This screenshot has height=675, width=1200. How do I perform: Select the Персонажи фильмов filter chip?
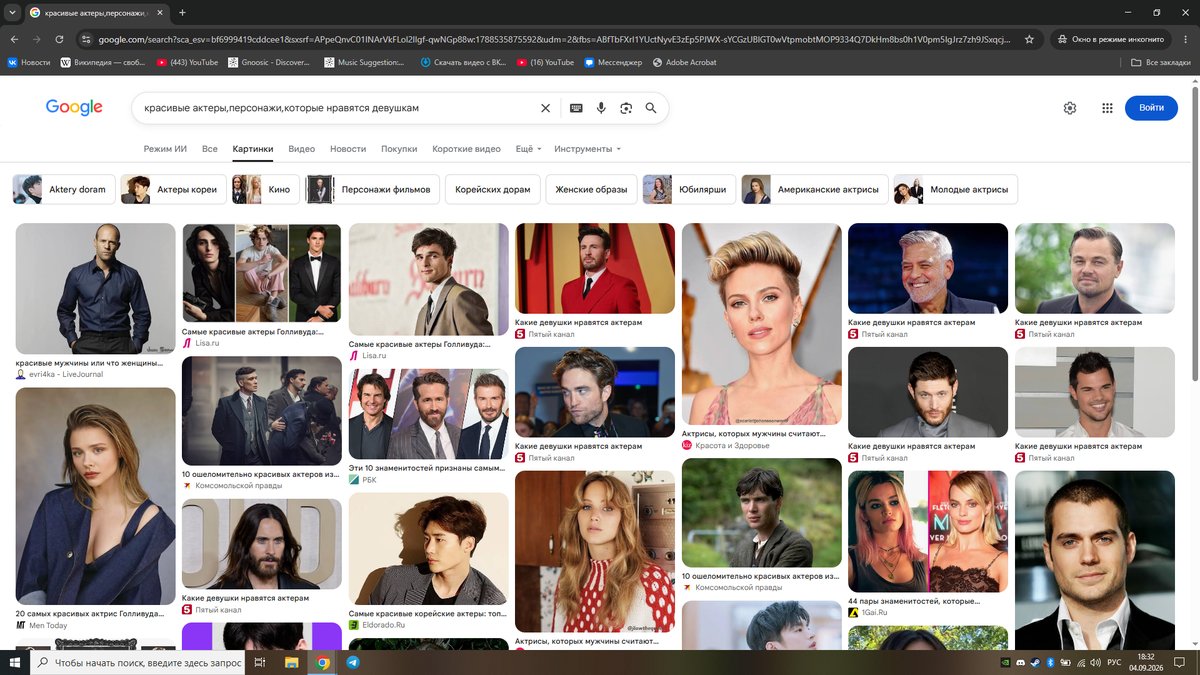coord(371,189)
